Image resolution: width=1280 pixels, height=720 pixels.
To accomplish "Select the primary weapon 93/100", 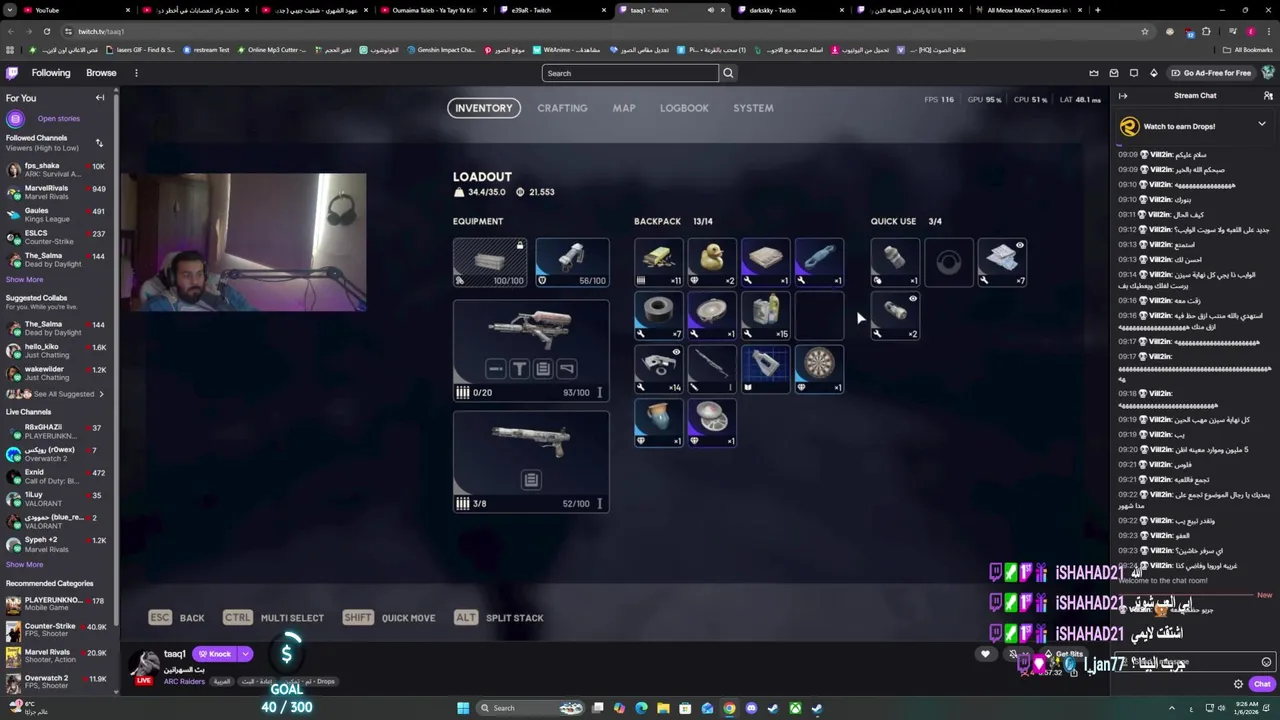I will click(531, 350).
